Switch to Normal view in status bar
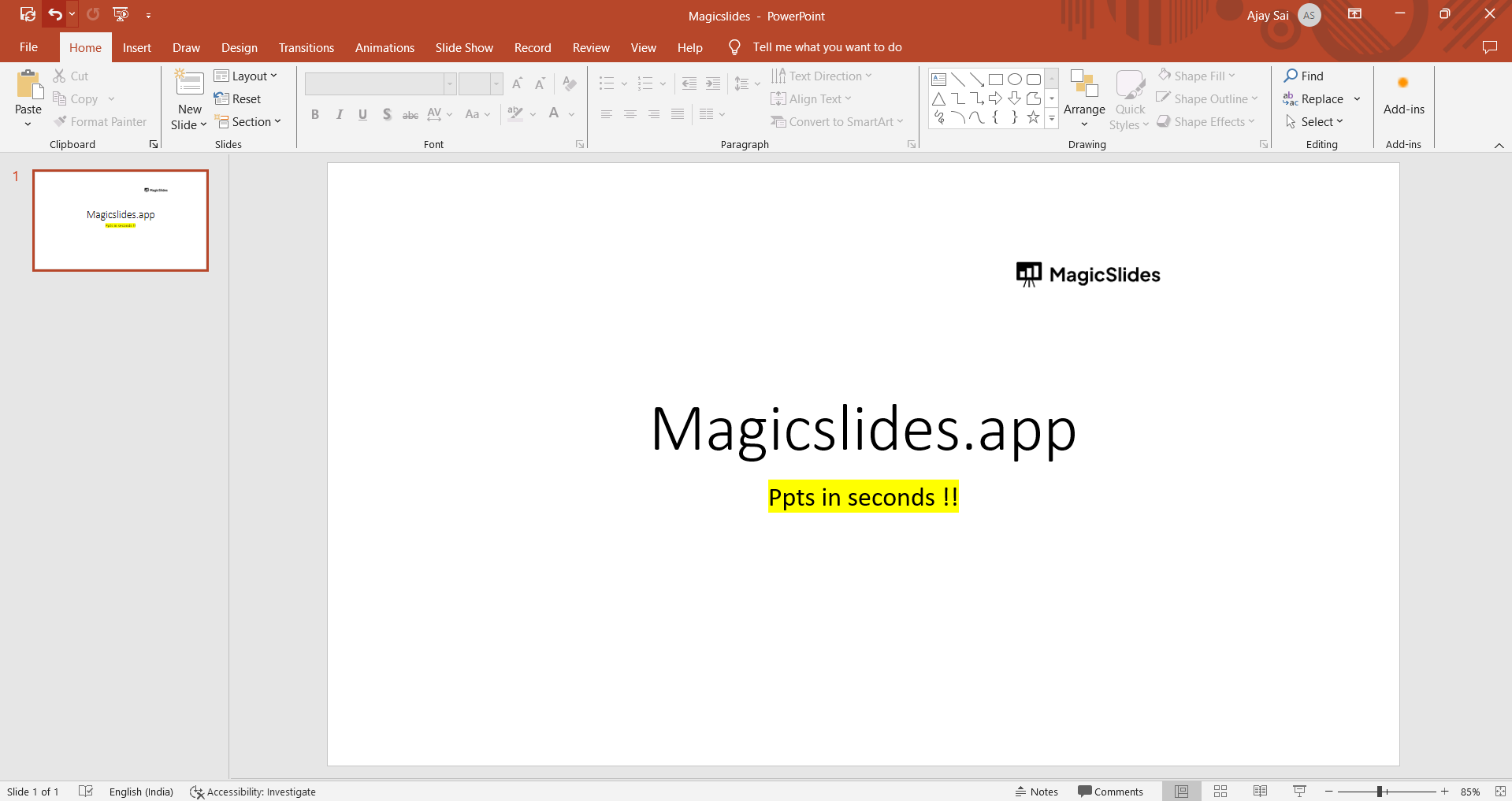This screenshot has height=801, width=1512. coord(1181,792)
